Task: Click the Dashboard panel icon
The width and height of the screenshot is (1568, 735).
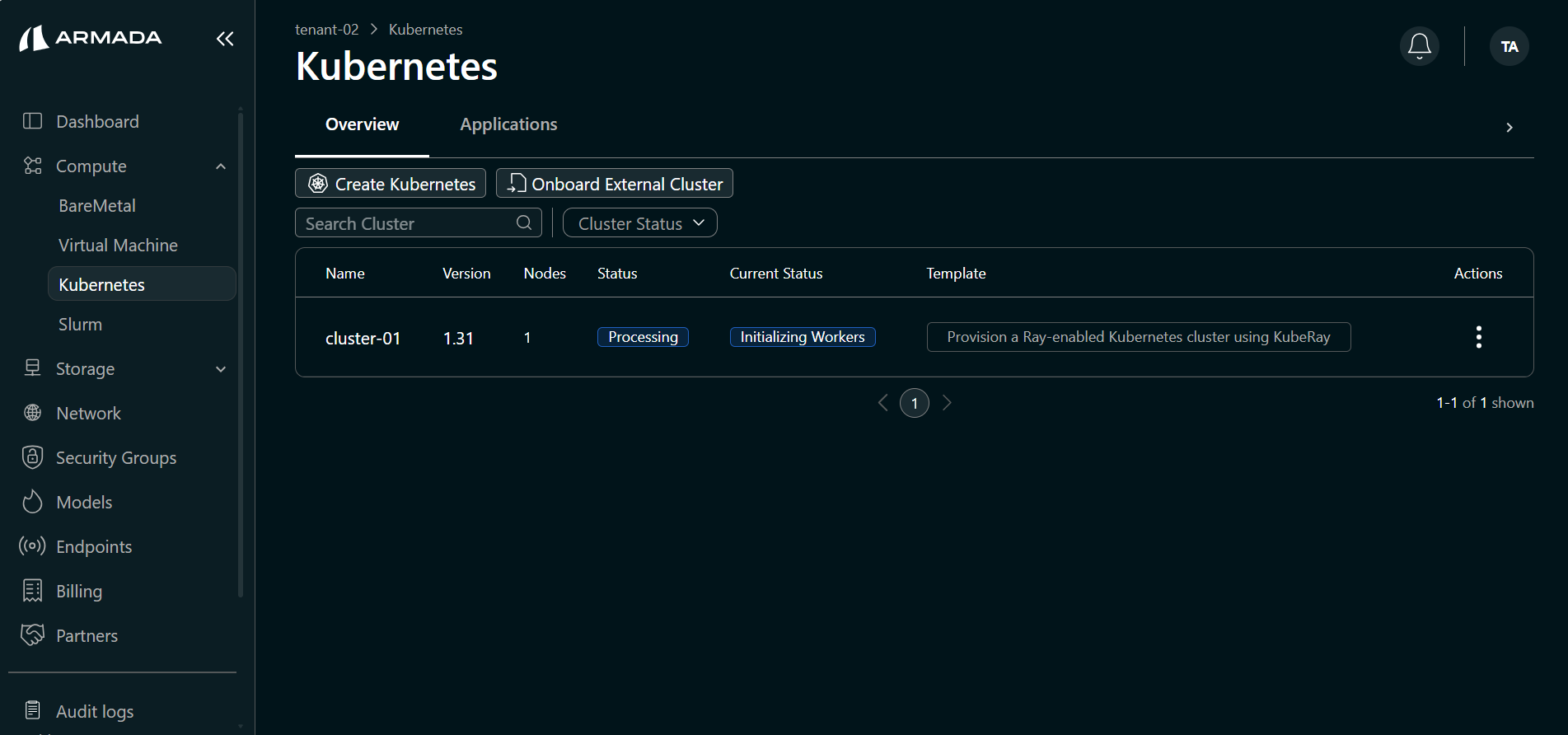Action: pyautogui.click(x=33, y=121)
